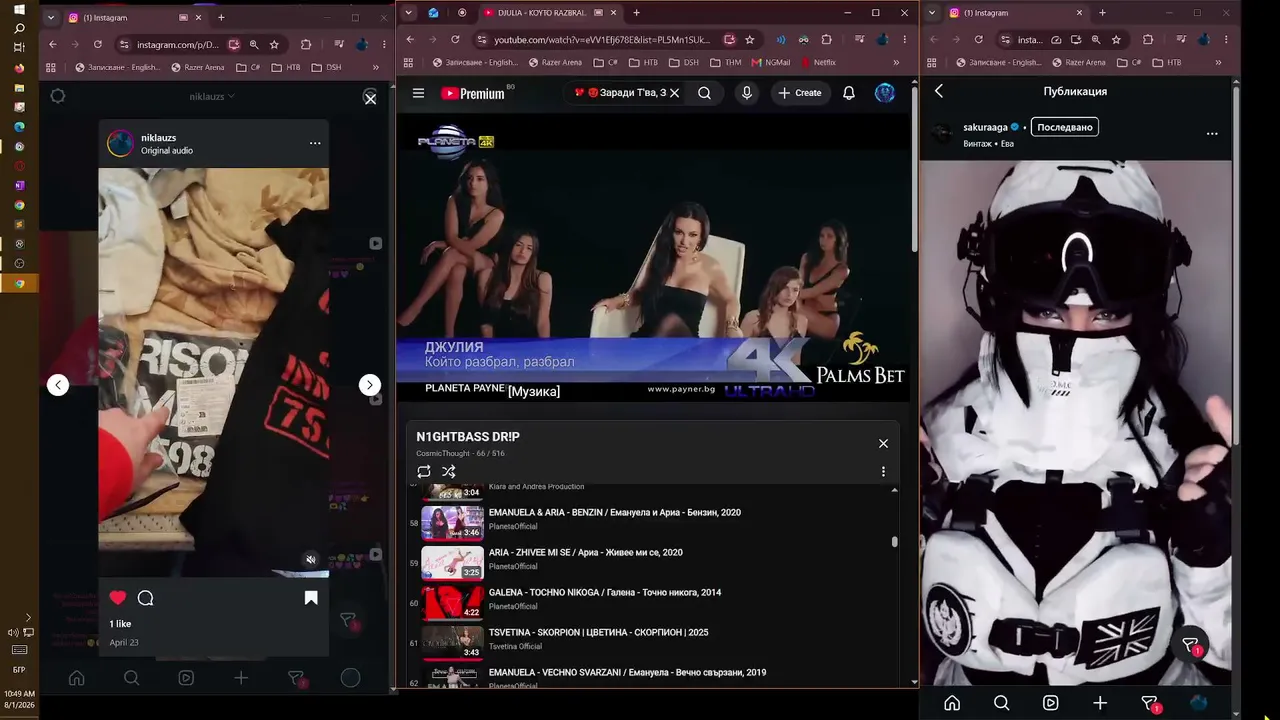Open the playlist three-dot options menu
This screenshot has width=1280, height=720.
click(883, 471)
